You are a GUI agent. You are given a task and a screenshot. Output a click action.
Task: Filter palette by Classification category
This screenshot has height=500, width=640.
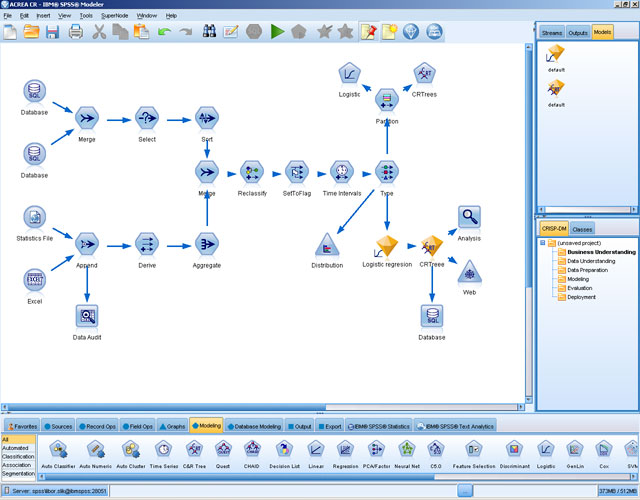pyautogui.click(x=18, y=456)
